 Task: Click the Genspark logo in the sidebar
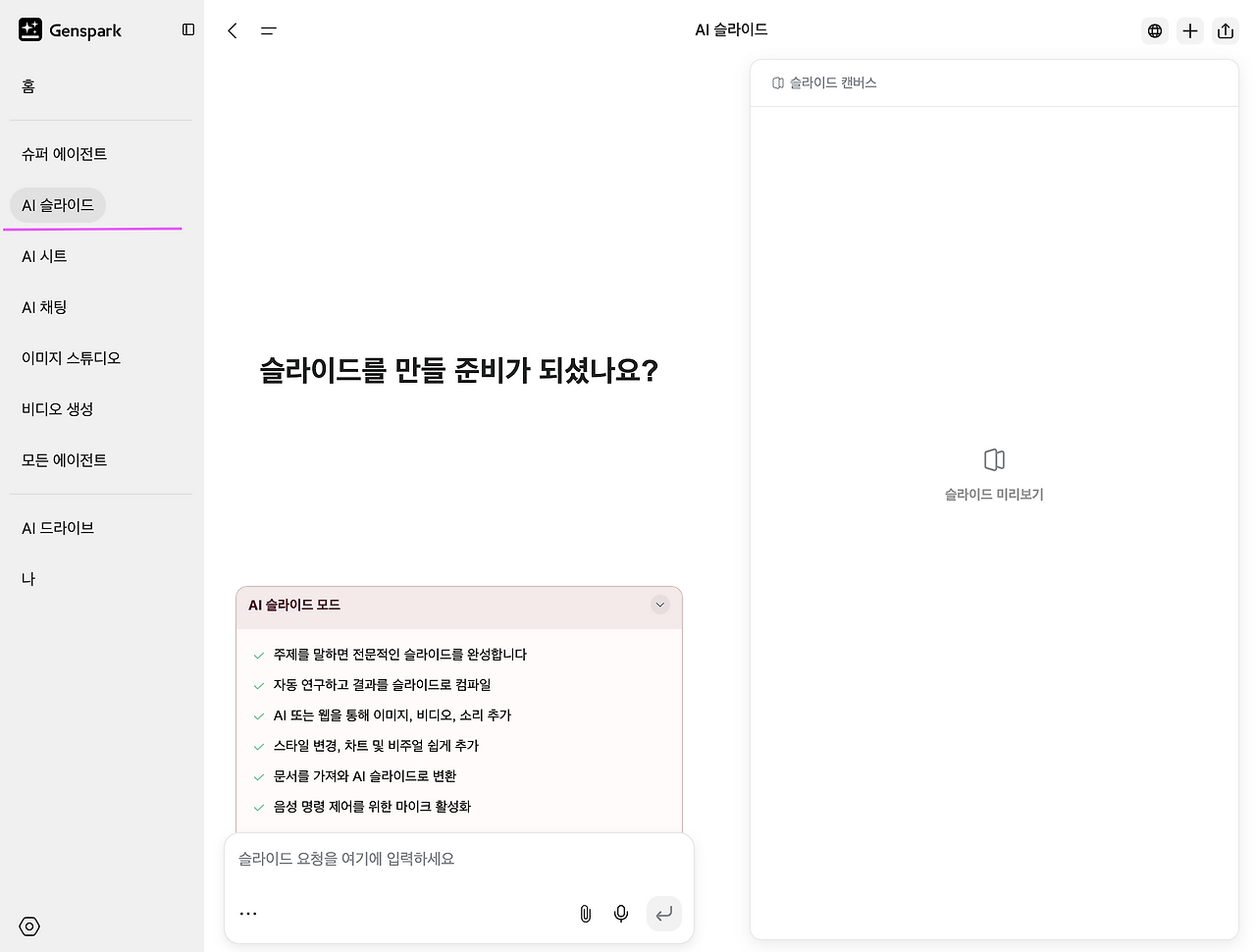(70, 29)
